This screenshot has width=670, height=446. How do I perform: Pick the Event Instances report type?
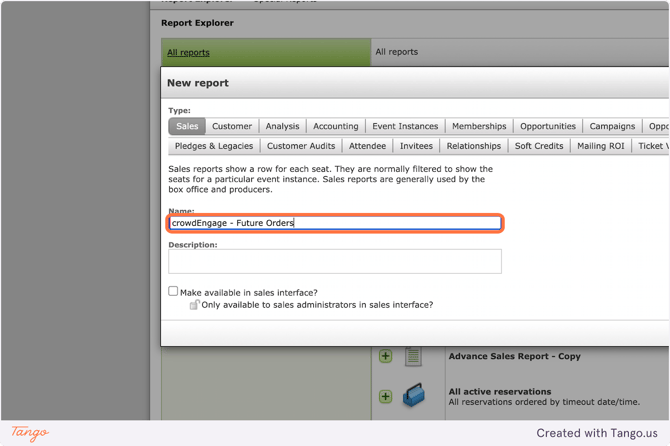click(405, 126)
